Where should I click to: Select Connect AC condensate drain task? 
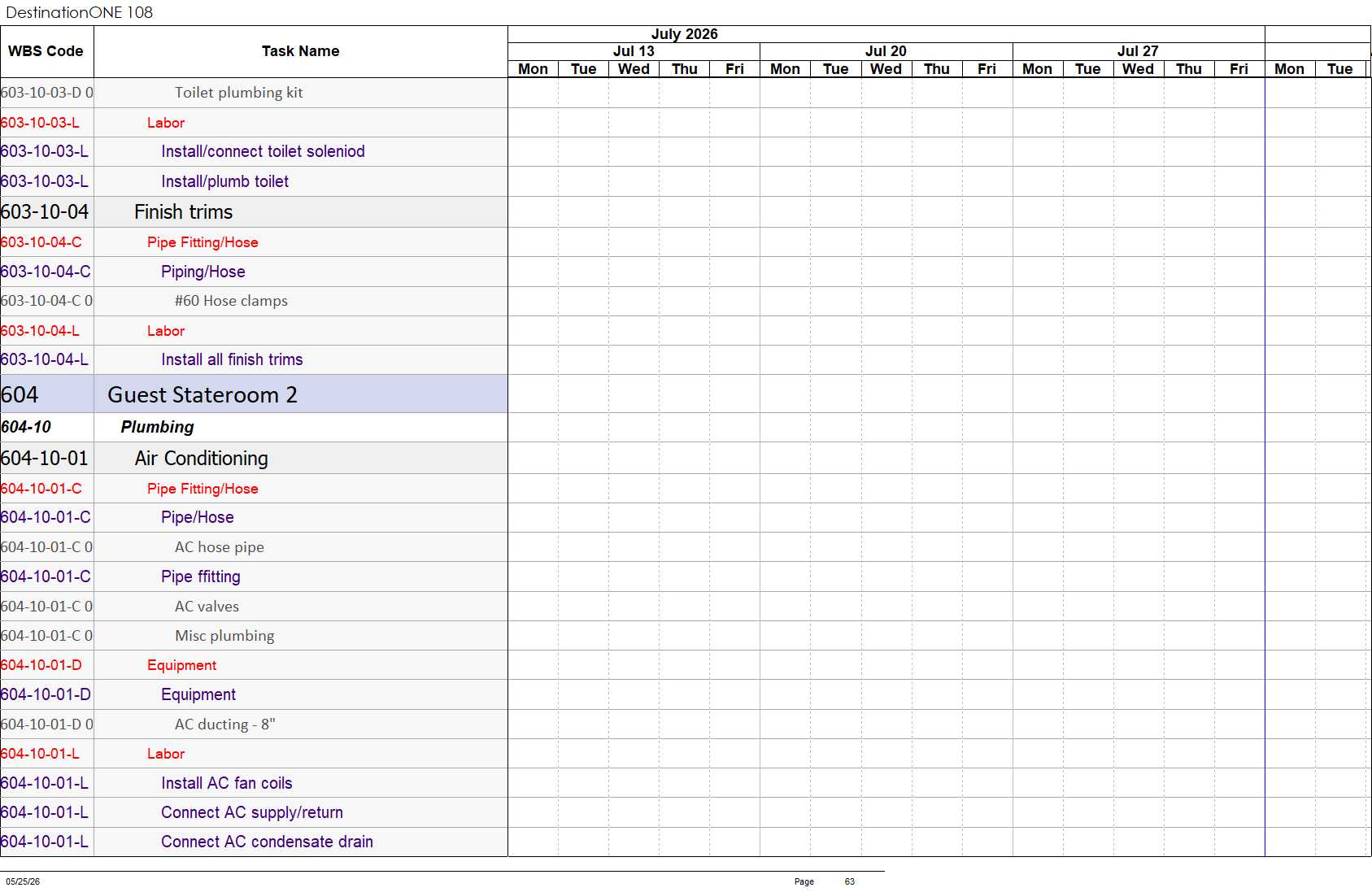267,842
